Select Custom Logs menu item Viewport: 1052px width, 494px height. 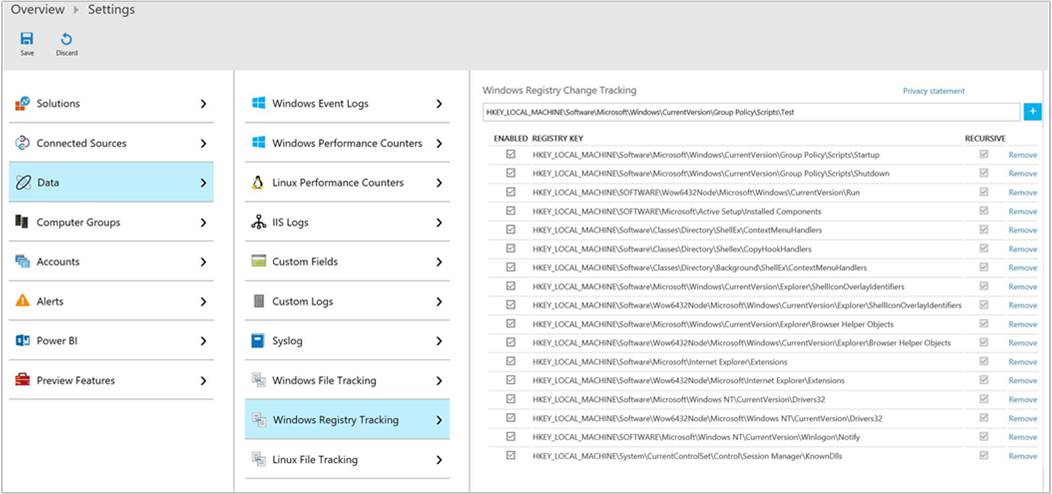click(347, 301)
